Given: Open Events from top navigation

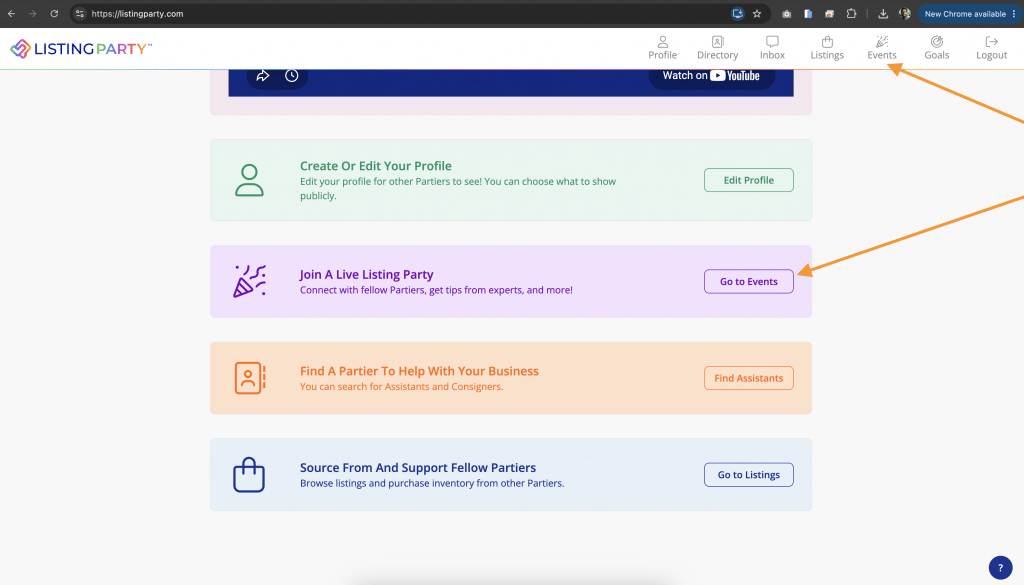Looking at the screenshot, I should (x=882, y=48).
